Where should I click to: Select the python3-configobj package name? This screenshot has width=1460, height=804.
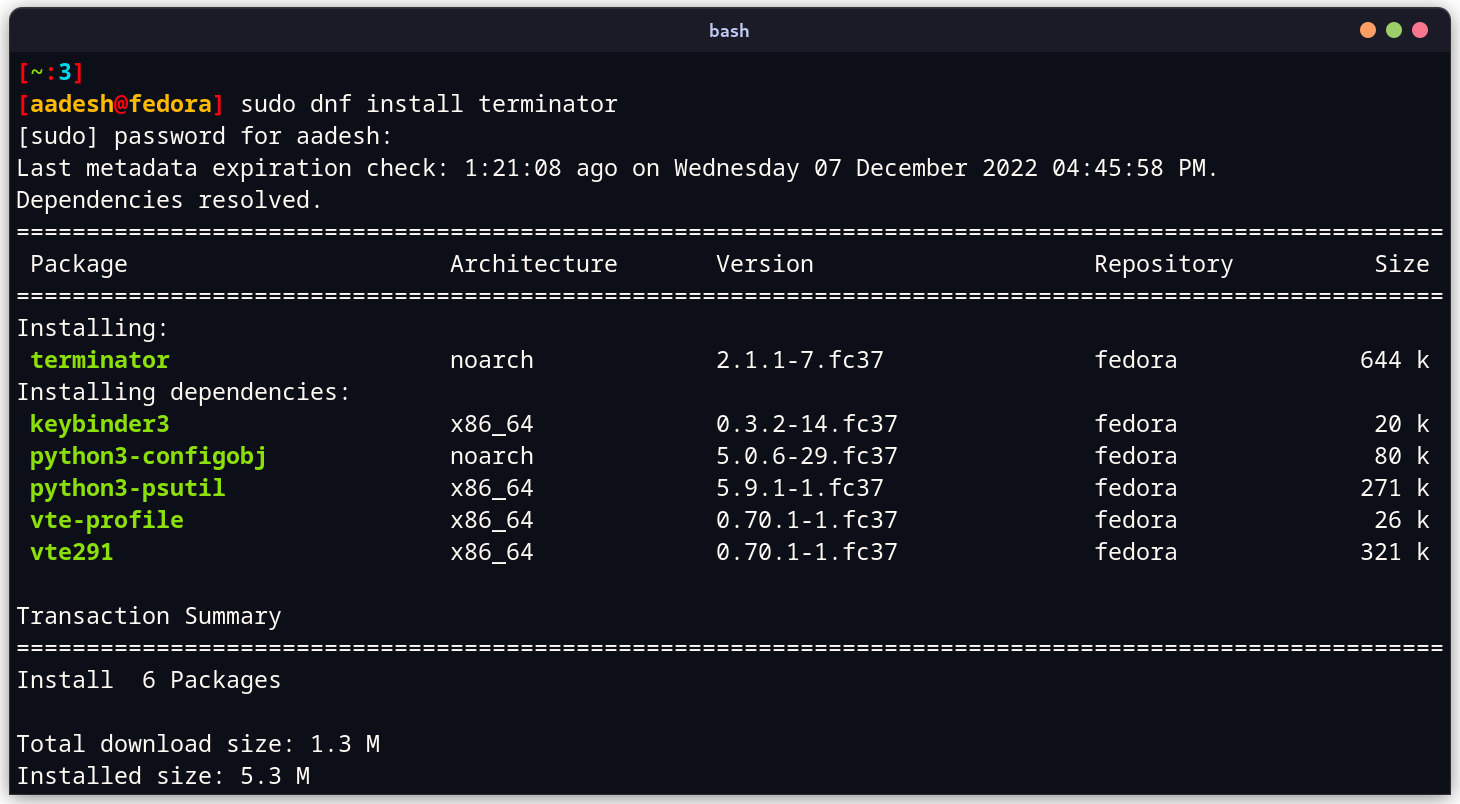point(147,455)
